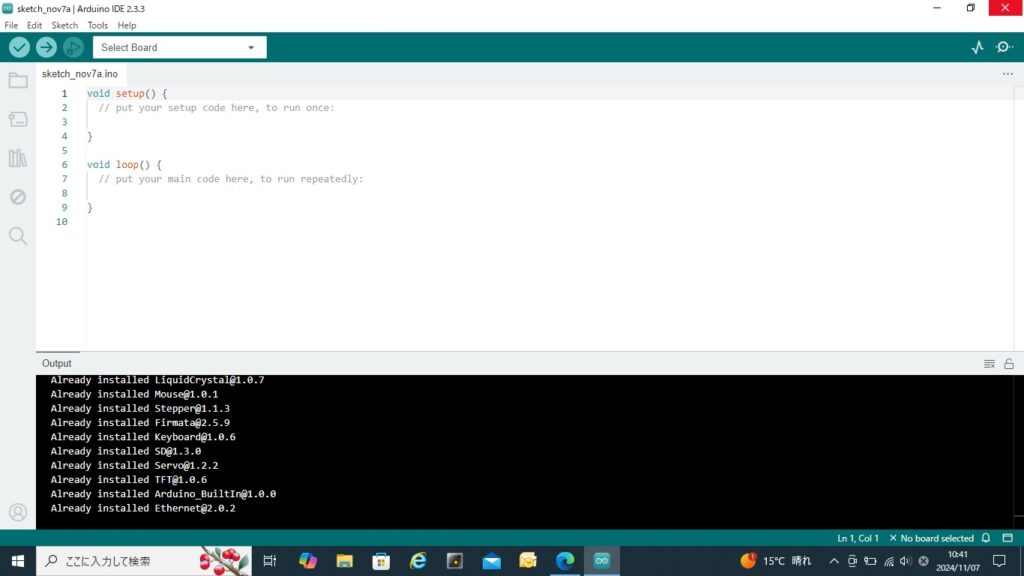Open the Sketch menu

click(x=65, y=25)
